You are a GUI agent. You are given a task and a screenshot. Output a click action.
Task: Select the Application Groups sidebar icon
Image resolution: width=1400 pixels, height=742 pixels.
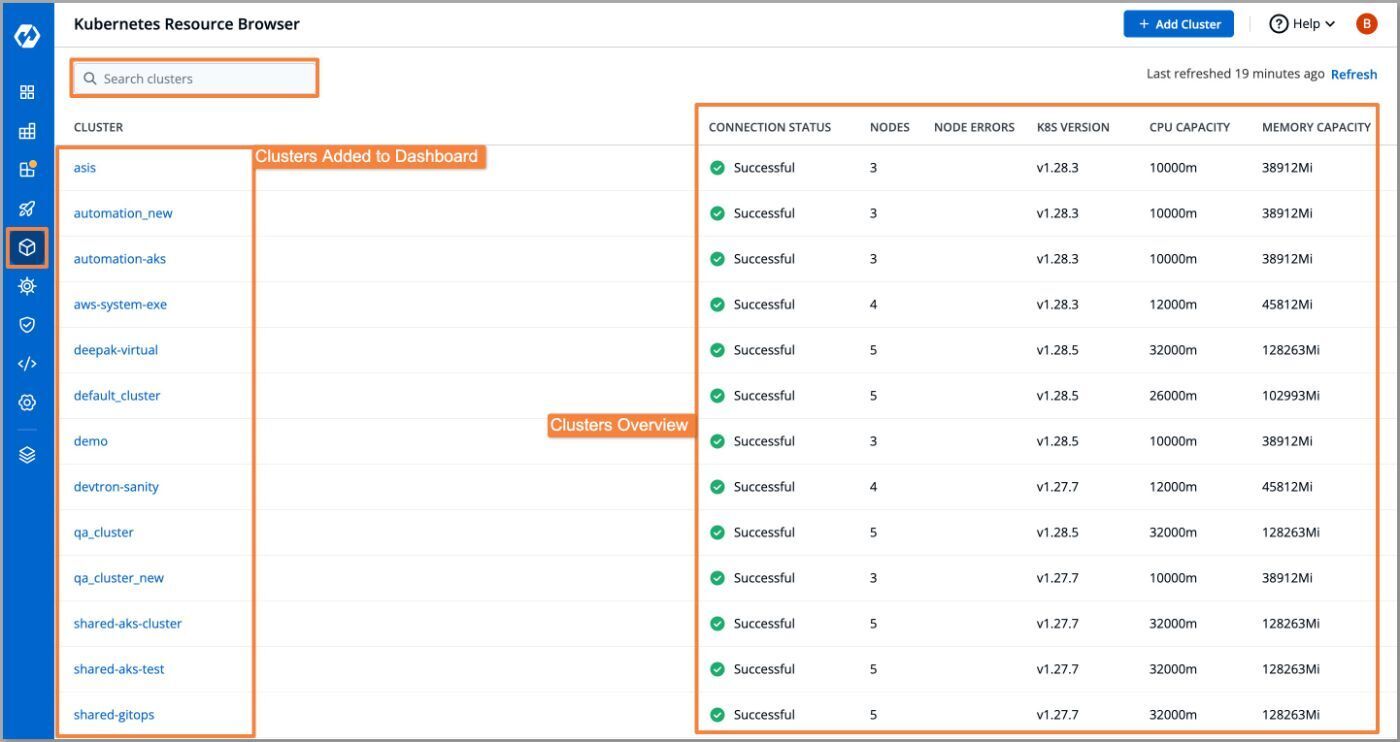tap(27, 130)
